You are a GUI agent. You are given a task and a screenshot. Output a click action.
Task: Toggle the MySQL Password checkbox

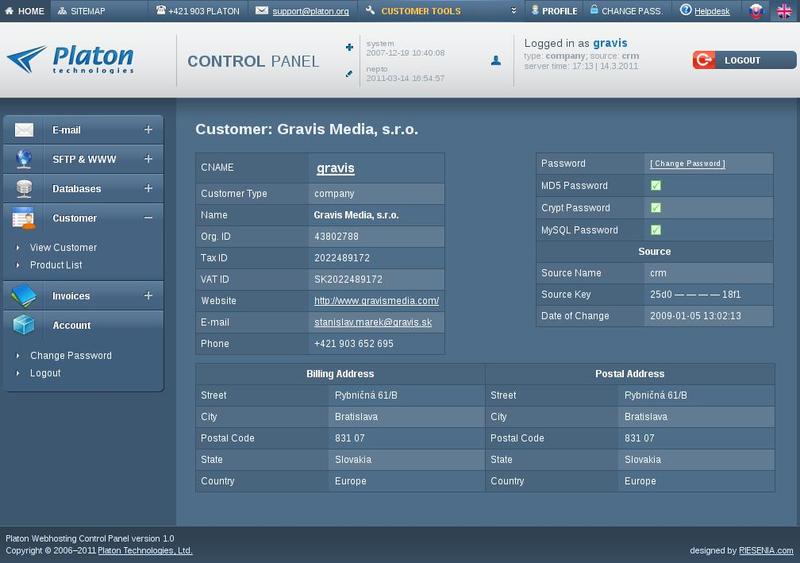[x=656, y=230]
